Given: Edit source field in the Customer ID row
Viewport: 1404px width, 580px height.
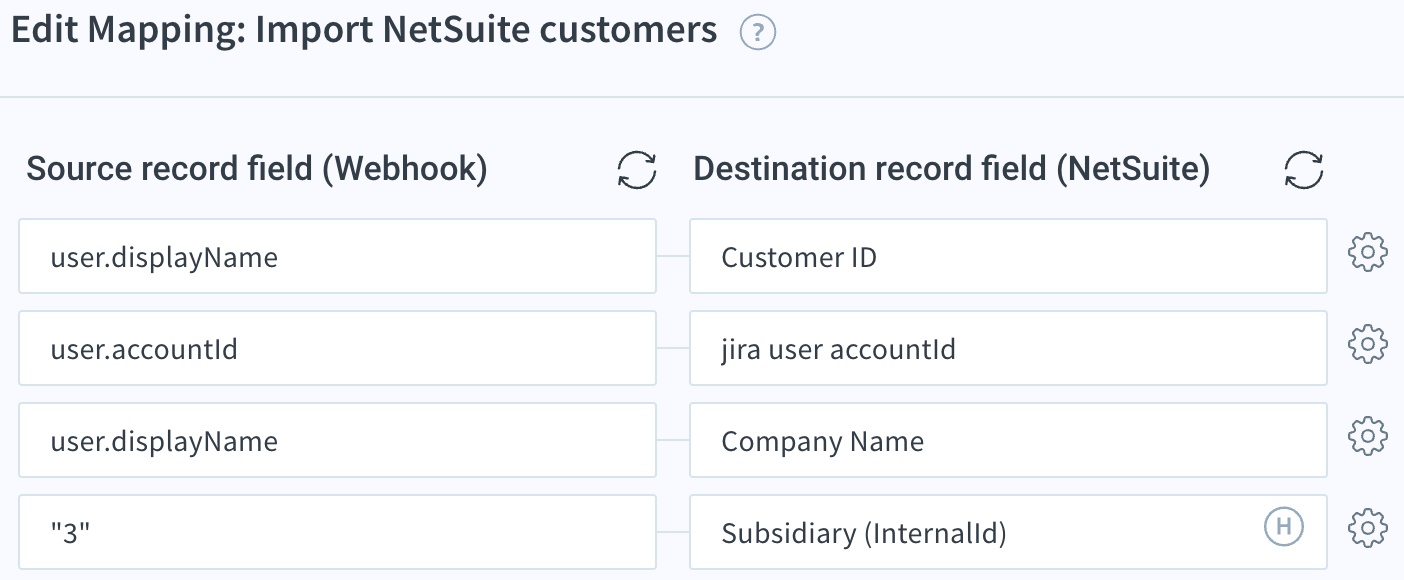Looking at the screenshot, I should (338, 257).
